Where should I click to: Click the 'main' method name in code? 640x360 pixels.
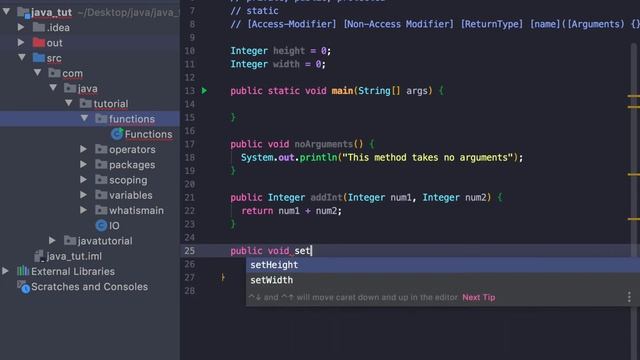(x=342, y=91)
